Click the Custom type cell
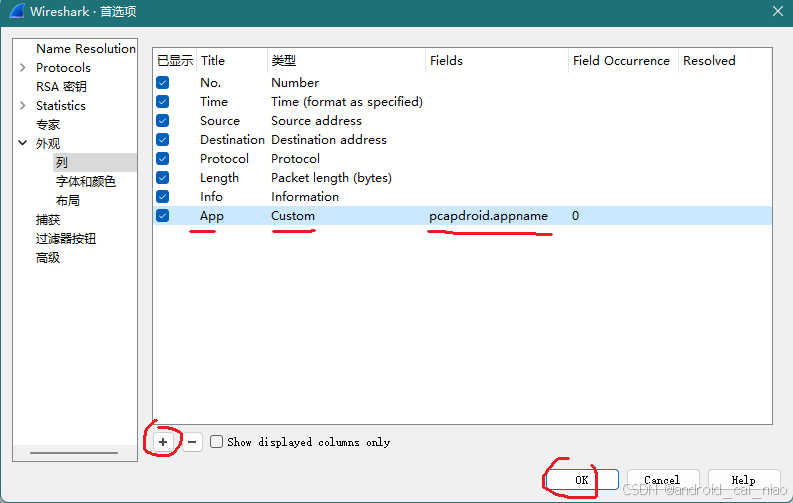Image resolution: width=793 pixels, height=503 pixels. [293, 216]
